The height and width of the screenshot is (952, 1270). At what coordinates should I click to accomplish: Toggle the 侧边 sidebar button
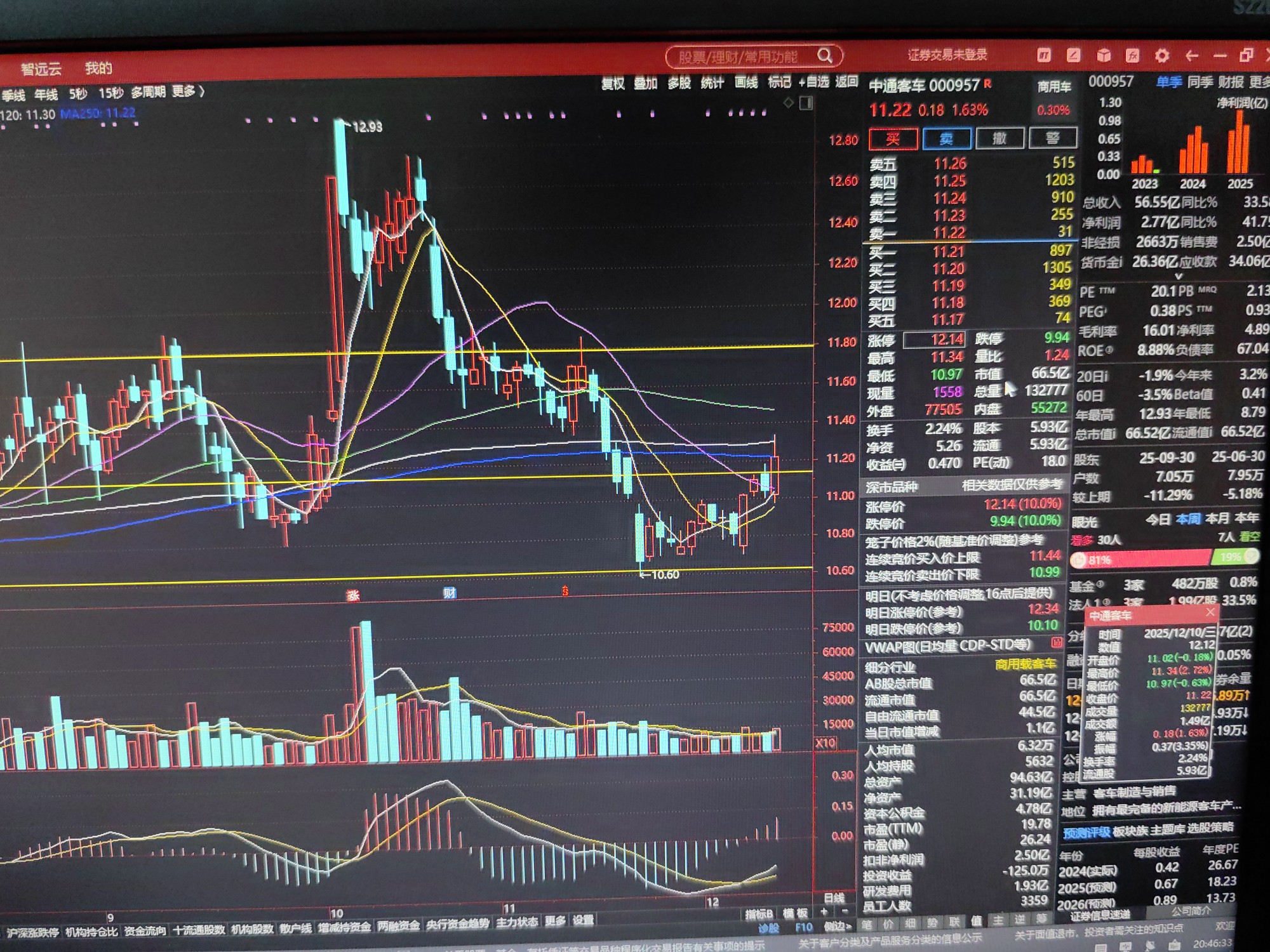[838, 926]
